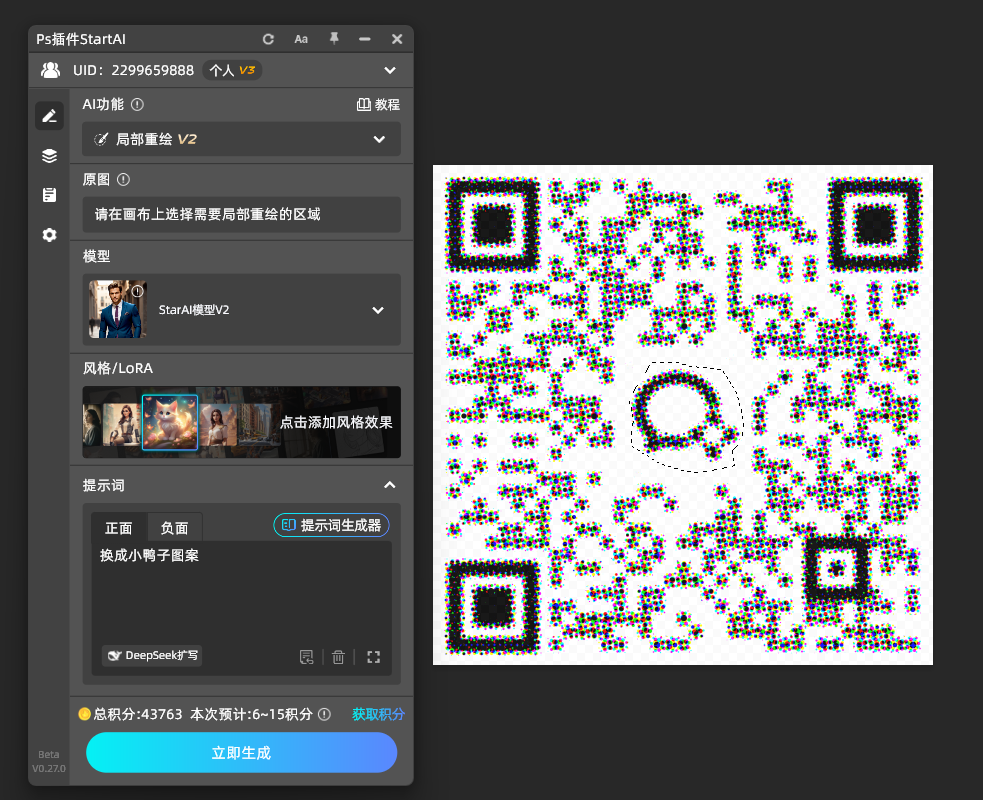Click the info icon on model thumbnail
Image resolution: width=983 pixels, height=800 pixels.
point(138,291)
